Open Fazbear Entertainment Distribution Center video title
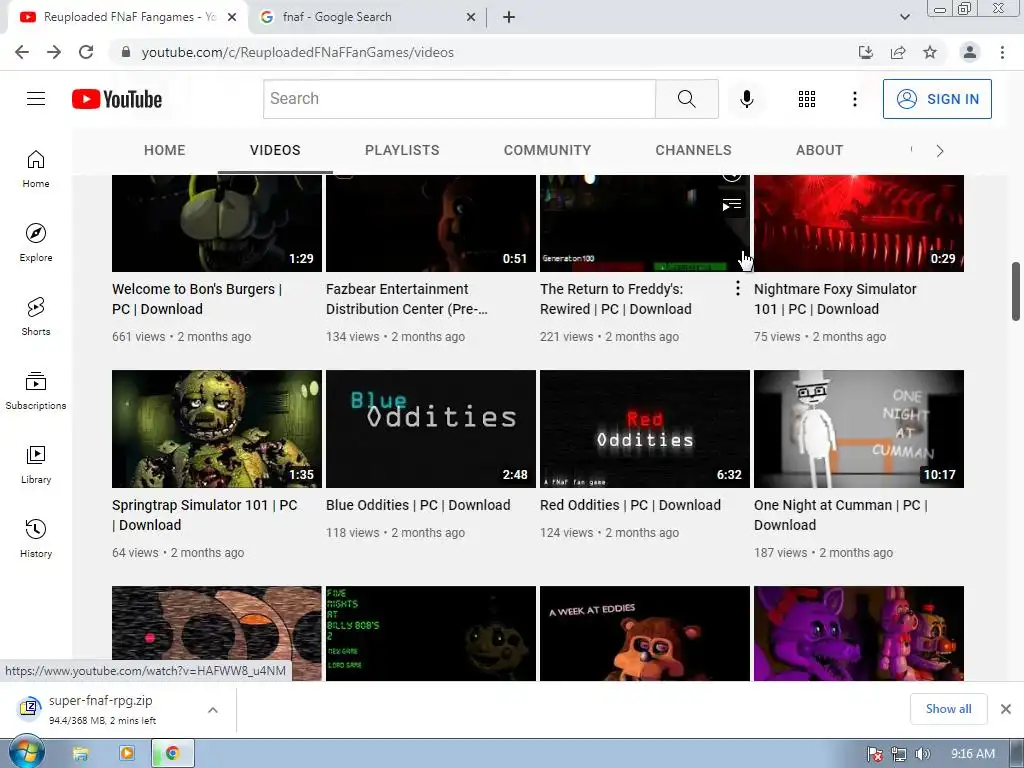1024x768 pixels. pos(407,298)
